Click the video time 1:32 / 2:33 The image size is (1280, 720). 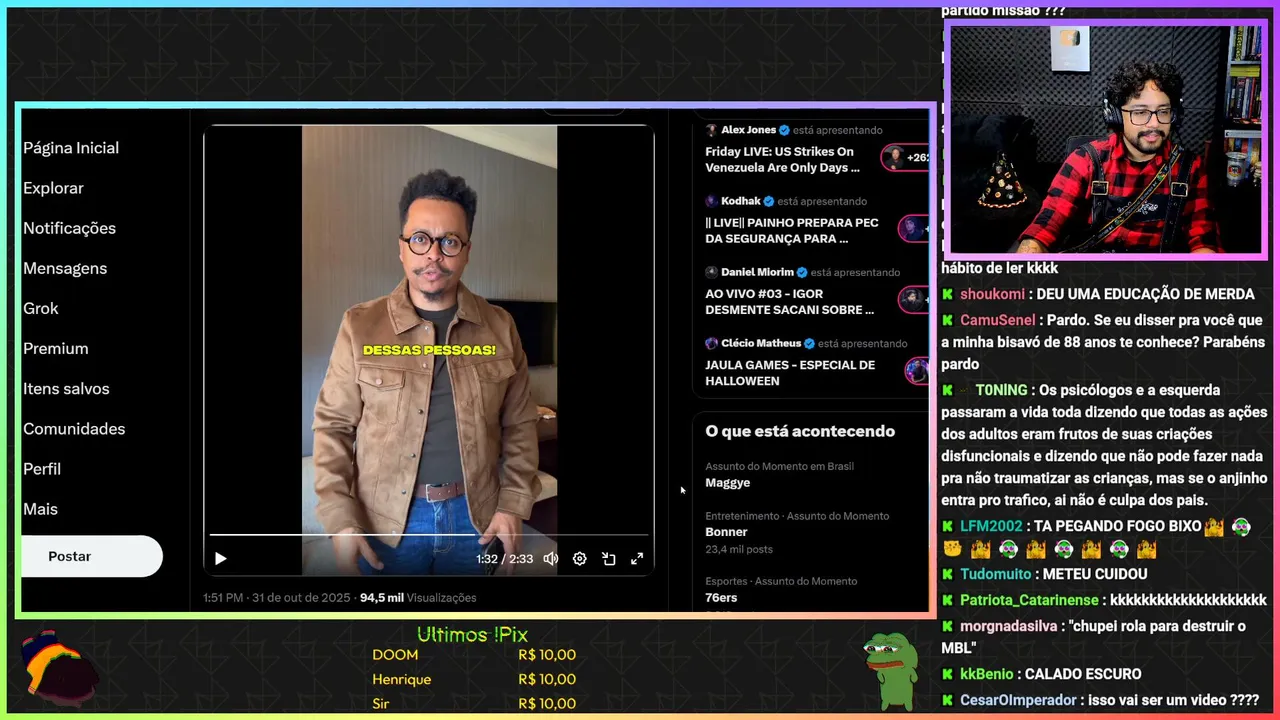(x=504, y=559)
